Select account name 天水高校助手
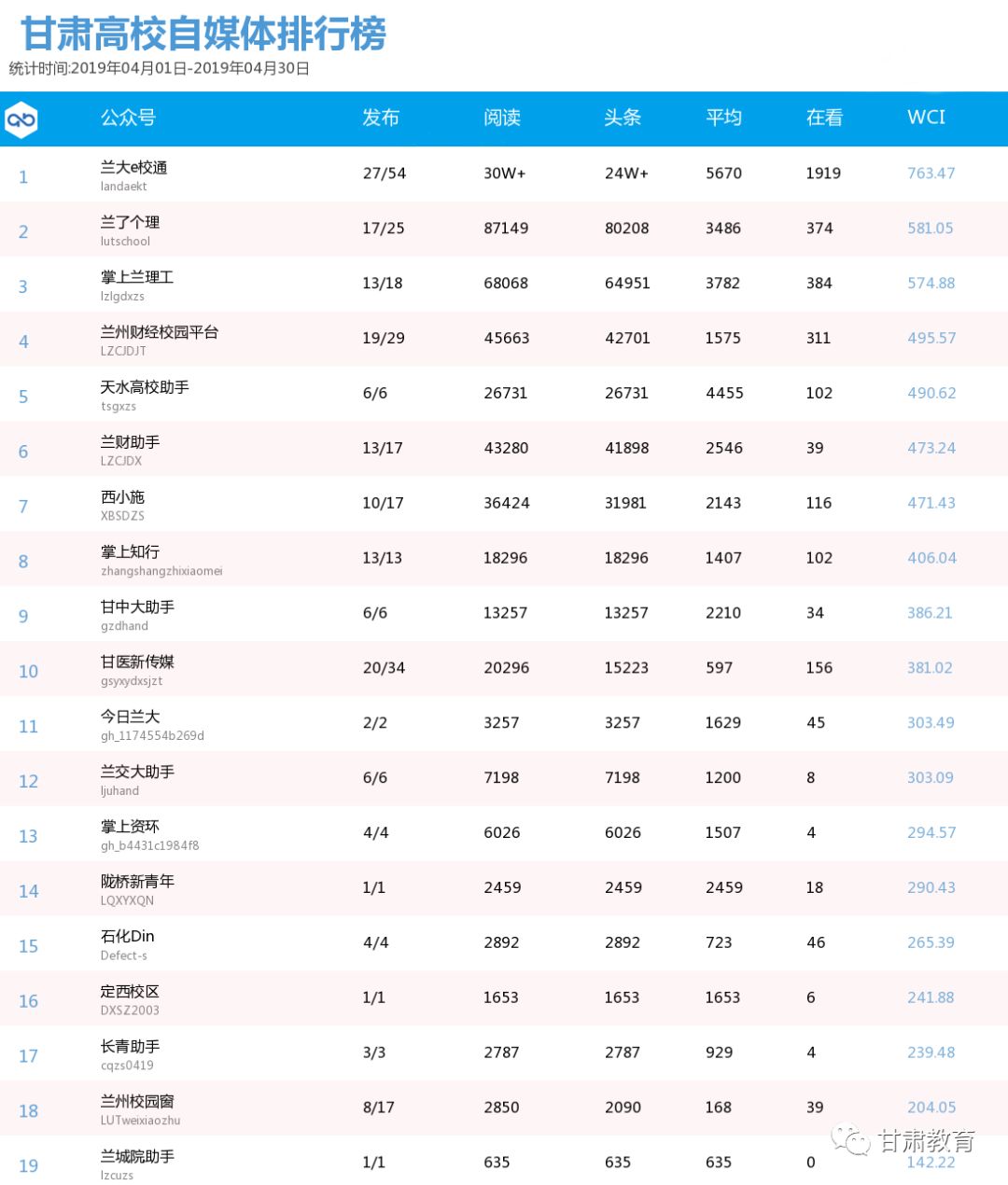This screenshot has height=1185, width=1008. point(145,388)
